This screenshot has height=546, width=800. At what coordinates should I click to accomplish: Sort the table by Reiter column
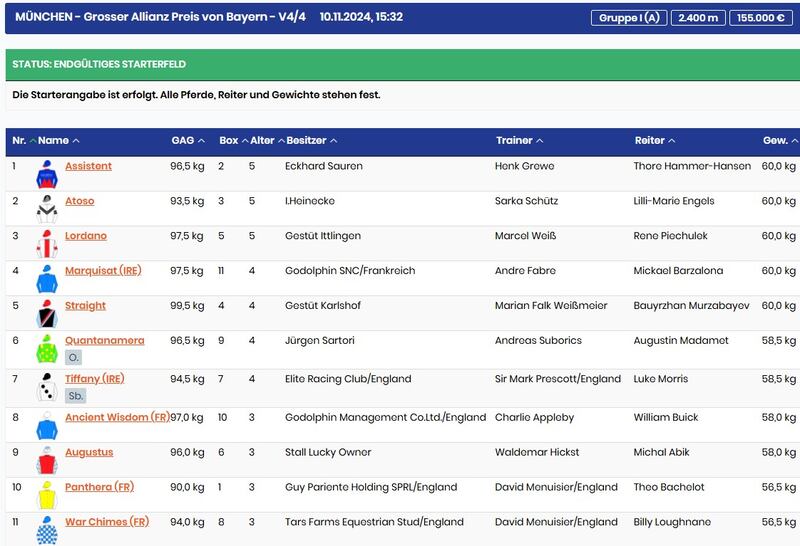click(655, 140)
